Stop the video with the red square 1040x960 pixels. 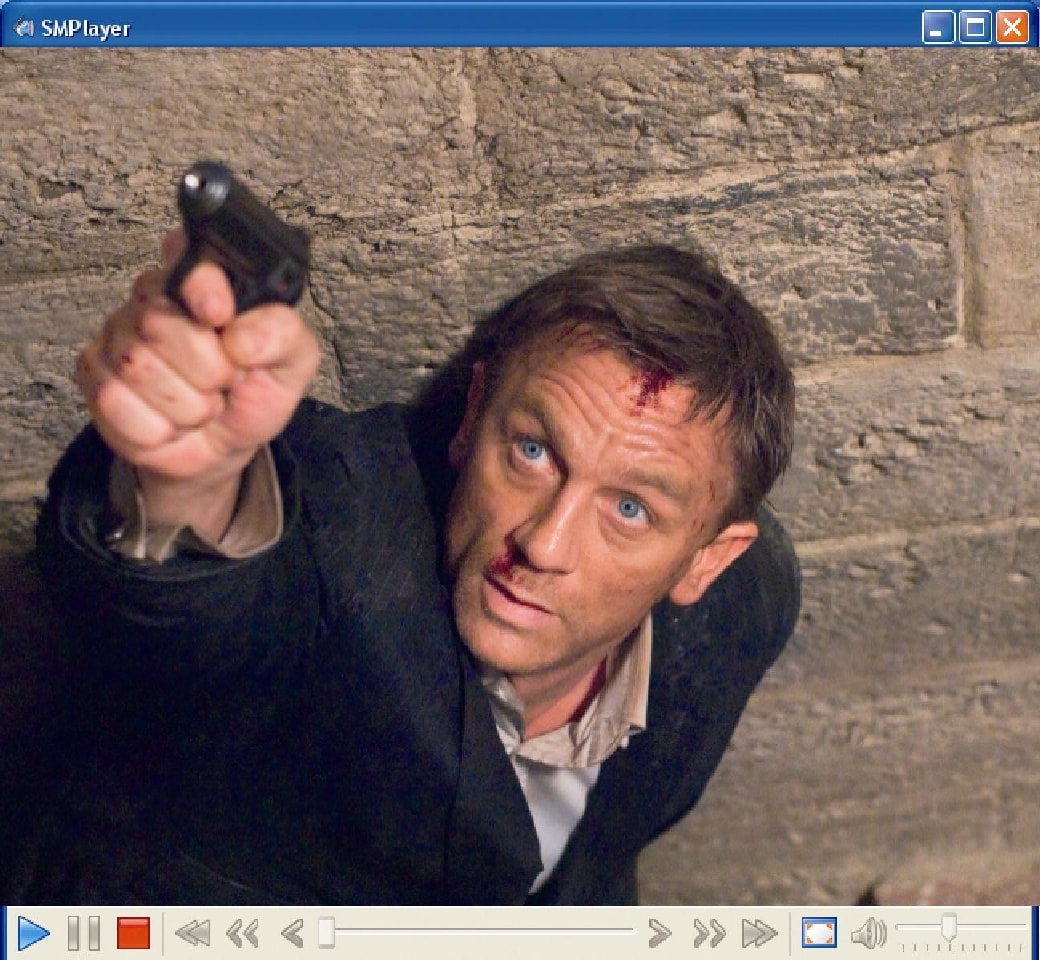[x=133, y=934]
